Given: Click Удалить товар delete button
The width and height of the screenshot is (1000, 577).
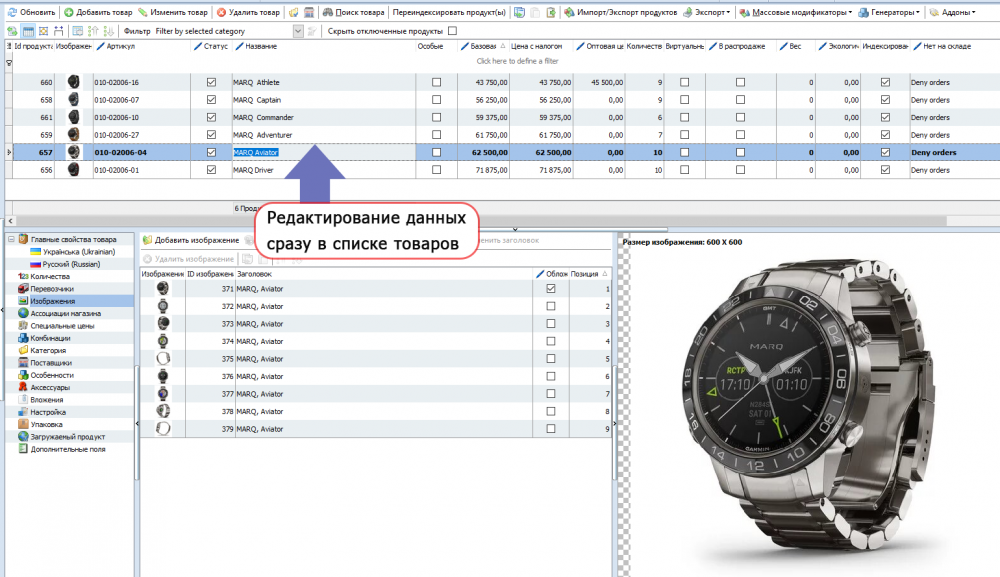Looking at the screenshot, I should click(x=248, y=12).
